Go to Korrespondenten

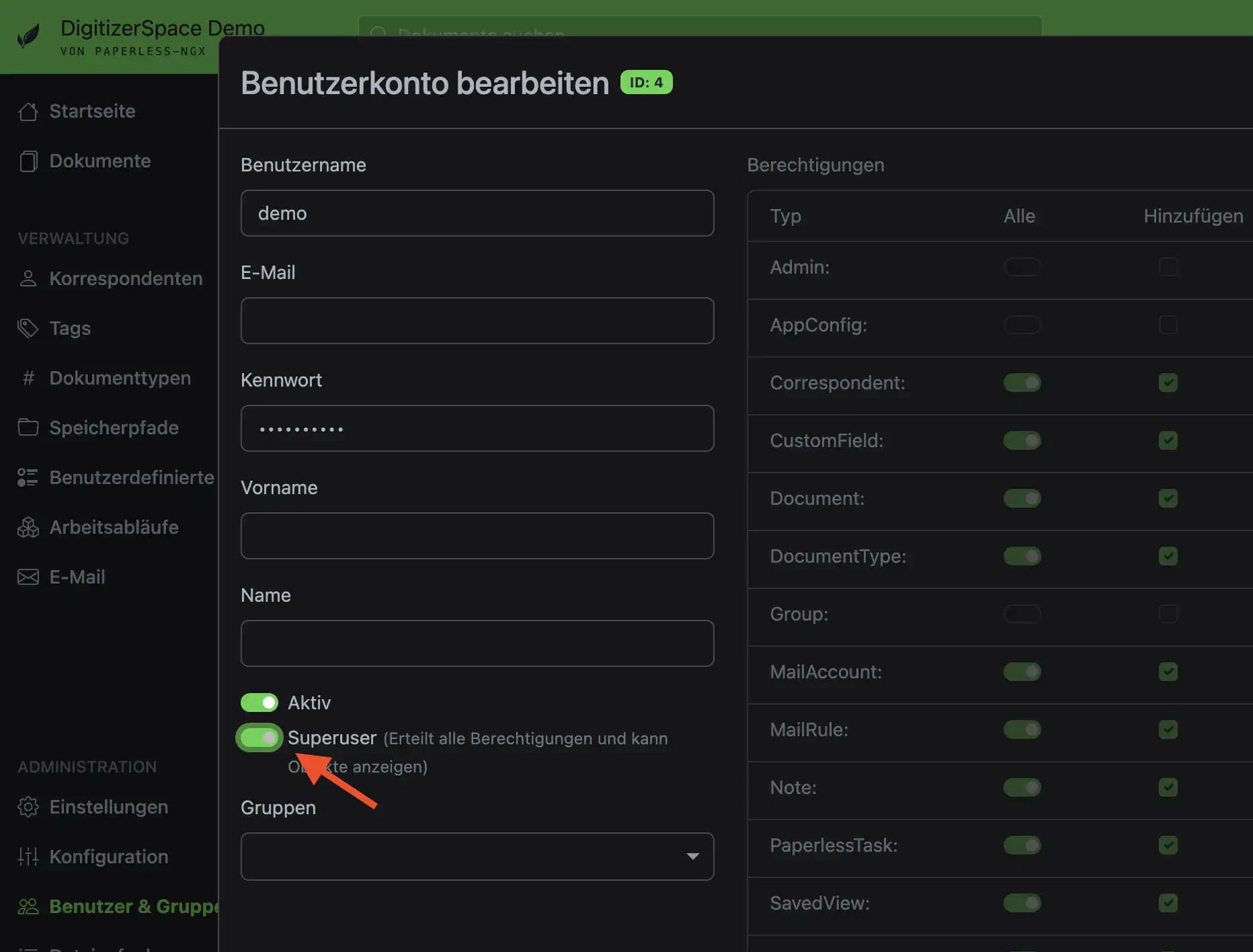pyautogui.click(x=126, y=278)
